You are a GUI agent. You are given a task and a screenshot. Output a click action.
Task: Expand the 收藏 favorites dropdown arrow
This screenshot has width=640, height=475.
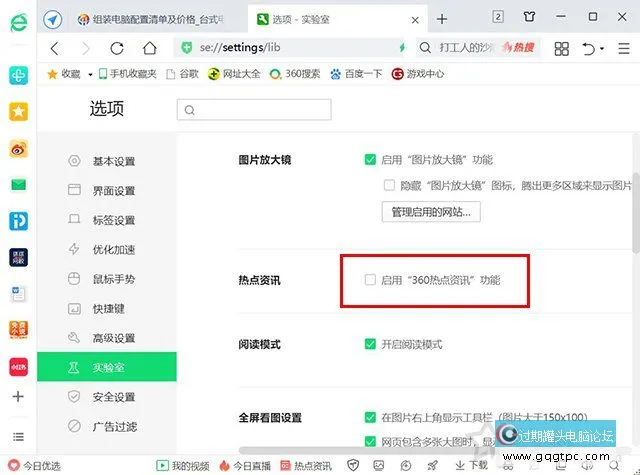90,74
